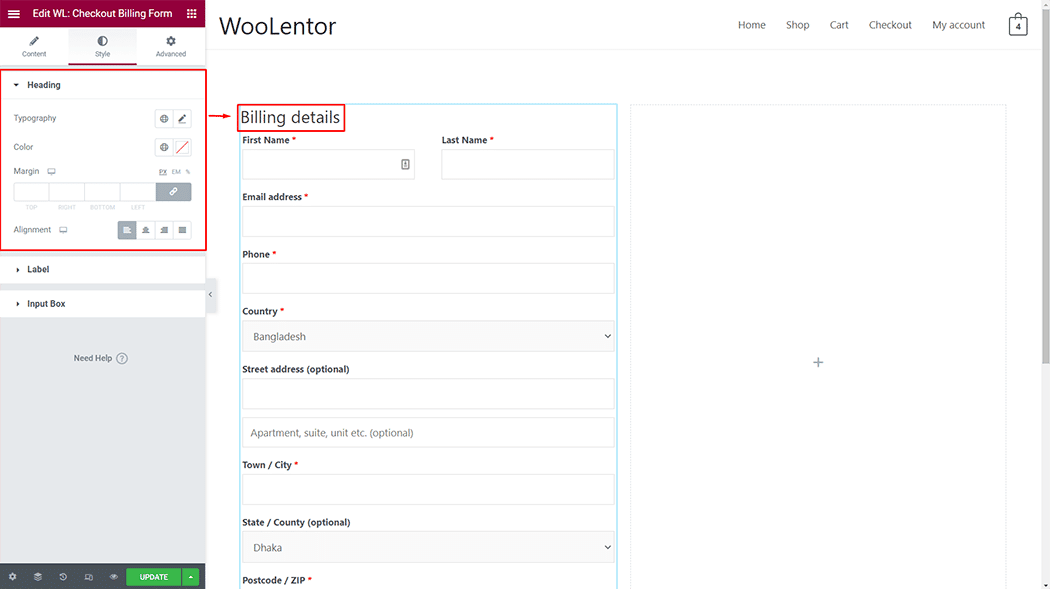Switch to the Content tab
This screenshot has height=589, width=1050.
point(34,46)
